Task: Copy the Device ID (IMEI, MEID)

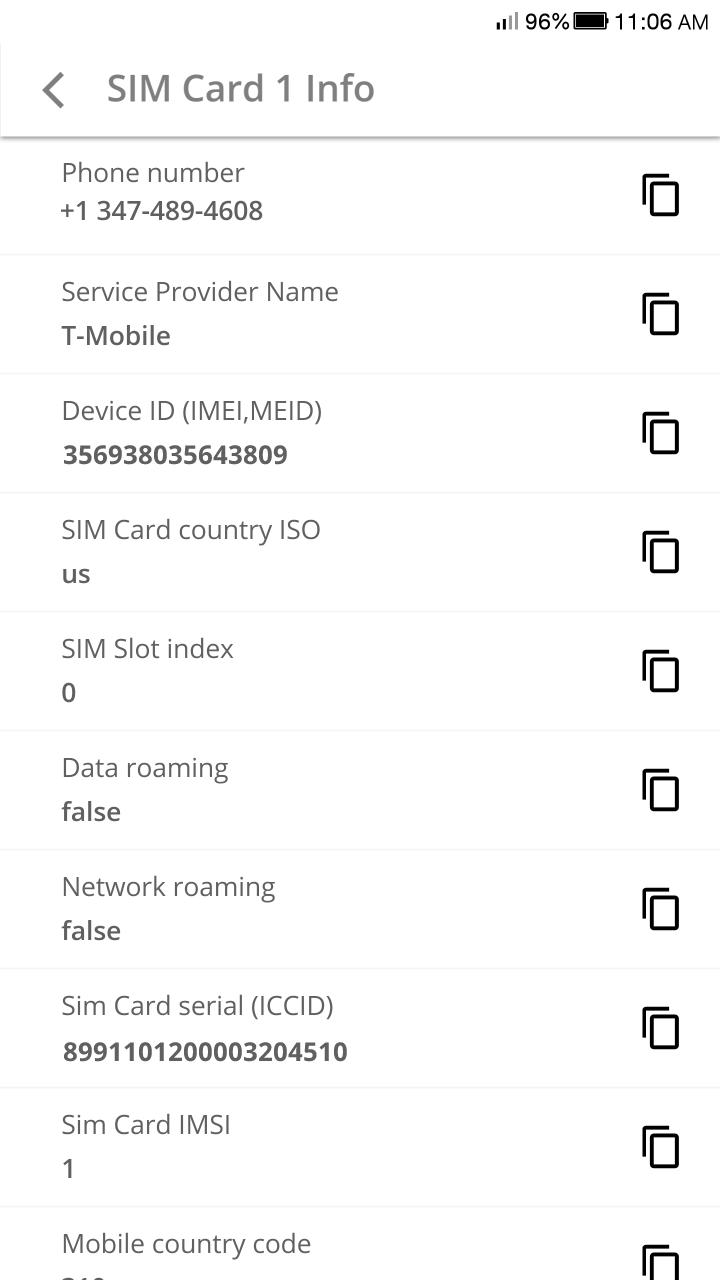Action: point(660,433)
